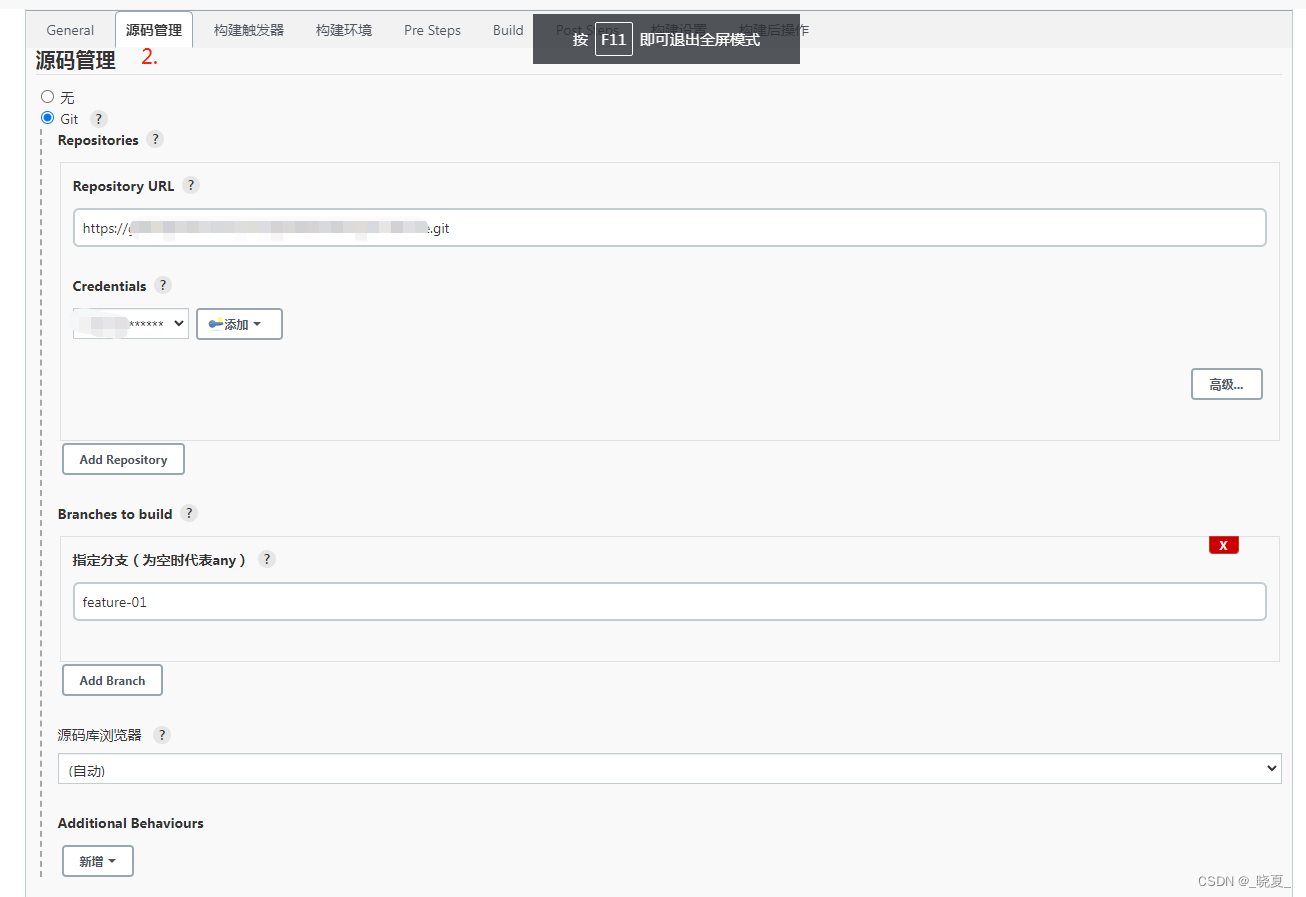The height and width of the screenshot is (897, 1306).
Task: Delete the feature-01 branch entry
Action: 1224,545
